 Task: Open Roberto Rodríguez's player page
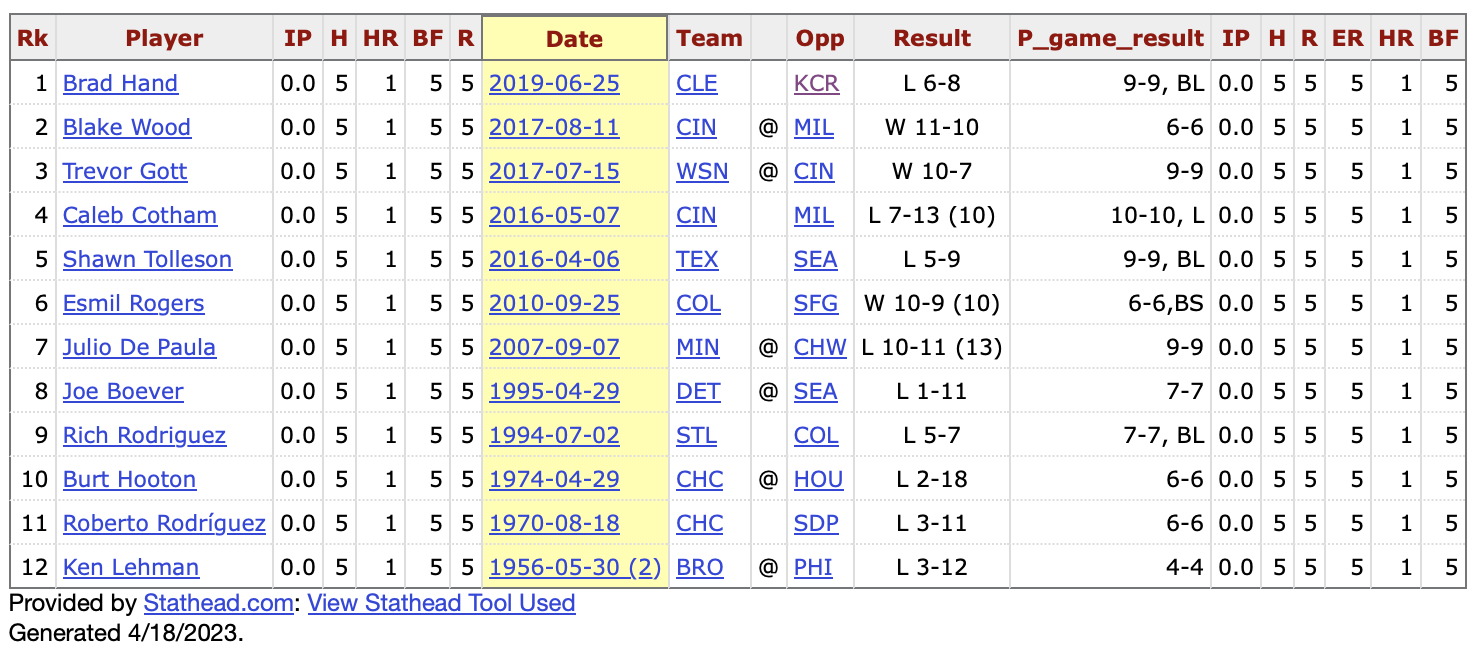pyautogui.click(x=164, y=523)
